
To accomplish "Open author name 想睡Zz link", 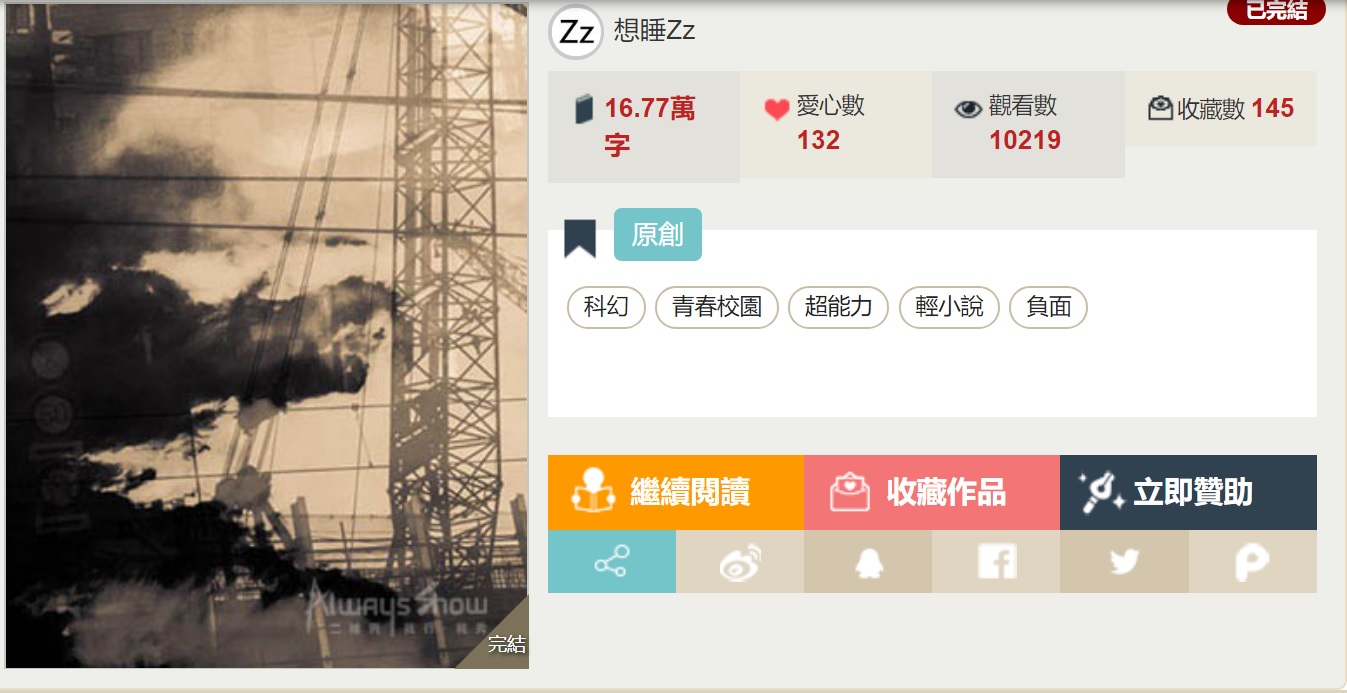I will point(655,31).
